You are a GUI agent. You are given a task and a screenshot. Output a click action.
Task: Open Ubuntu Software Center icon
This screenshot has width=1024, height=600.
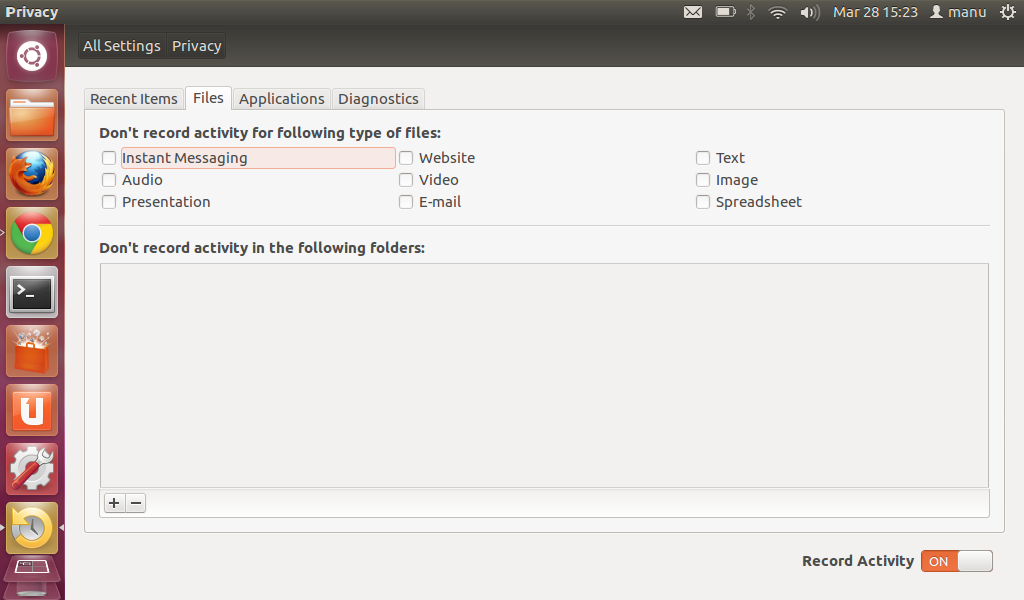[32, 351]
